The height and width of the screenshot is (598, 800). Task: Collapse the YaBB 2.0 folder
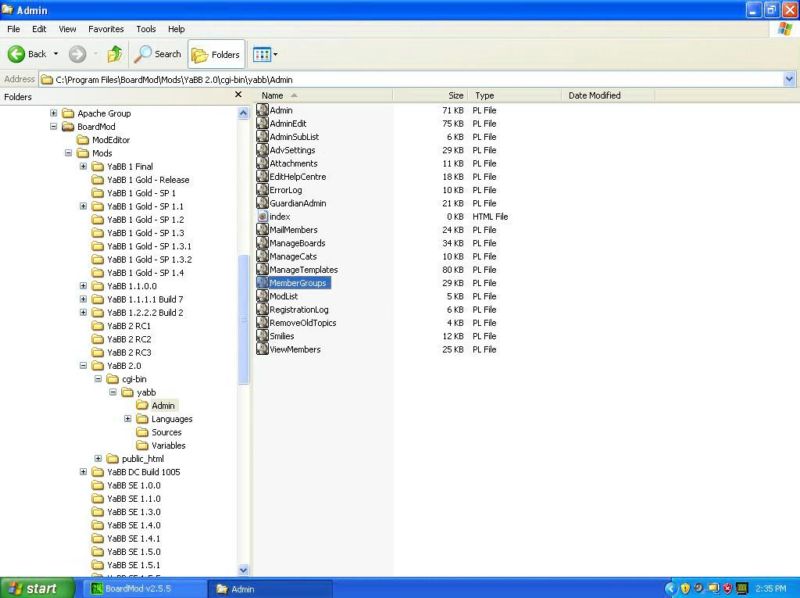click(x=83, y=365)
